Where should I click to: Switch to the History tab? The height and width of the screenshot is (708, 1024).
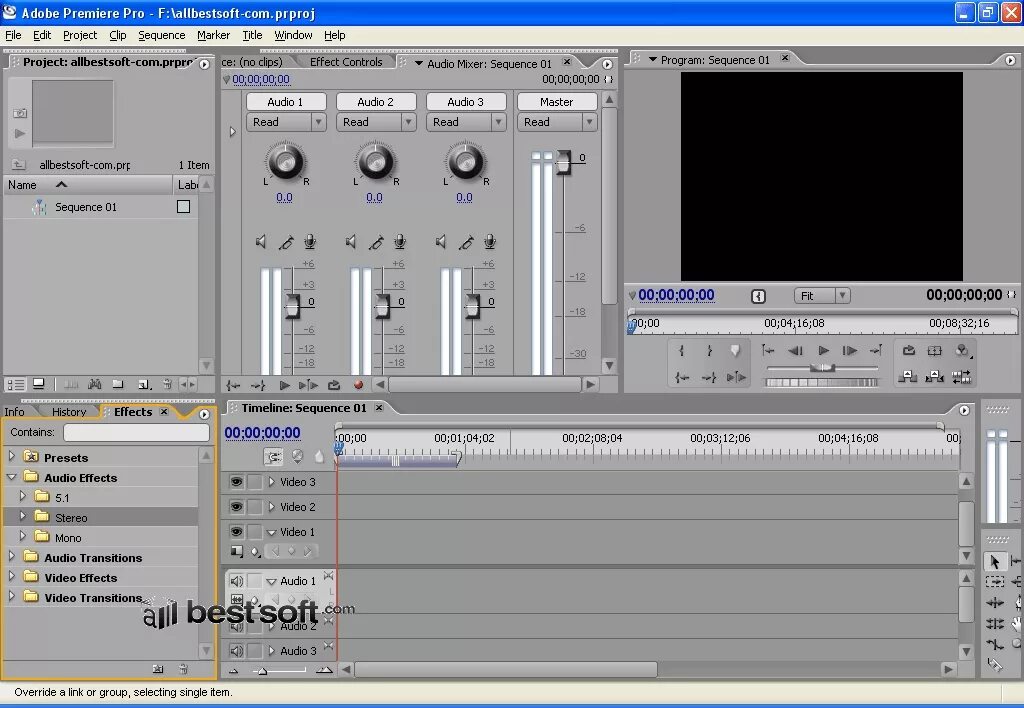click(69, 412)
